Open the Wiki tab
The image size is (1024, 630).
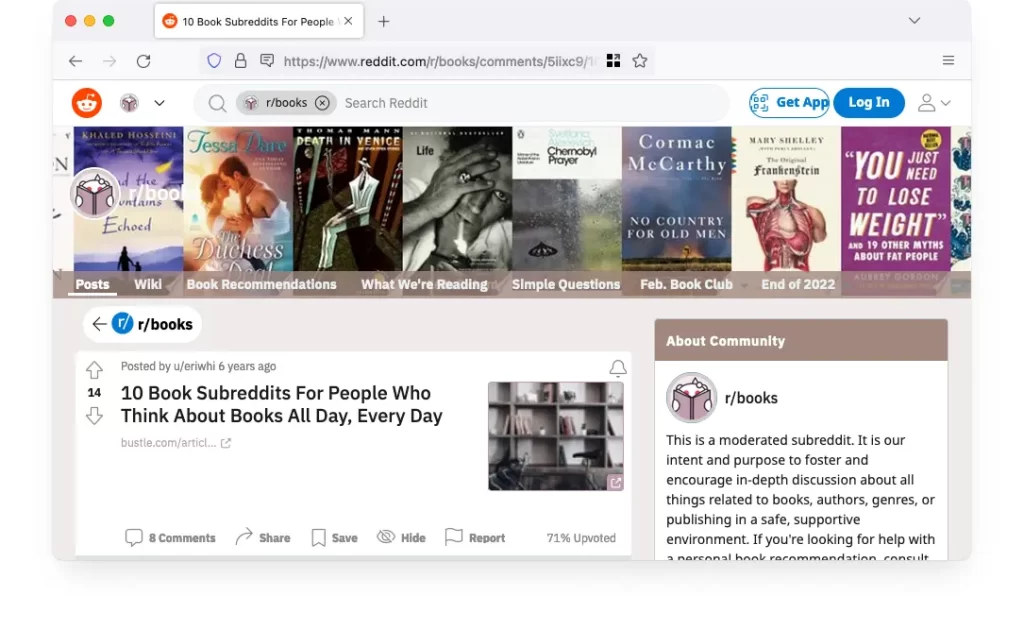[148, 285]
